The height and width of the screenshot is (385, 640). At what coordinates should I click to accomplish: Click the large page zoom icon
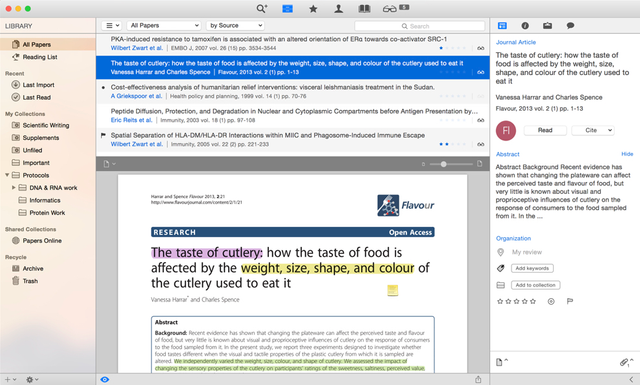pos(480,164)
